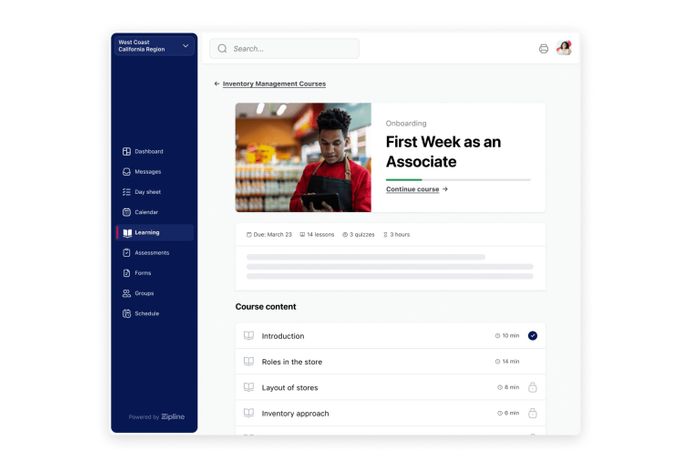Click the lock icon on Layout of stores

[x=533, y=387]
